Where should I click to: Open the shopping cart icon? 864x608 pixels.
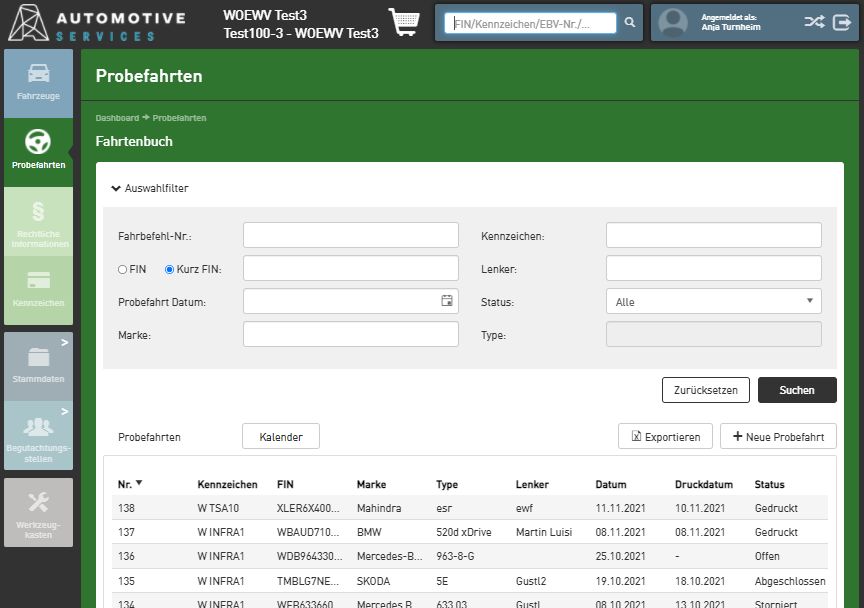[404, 23]
